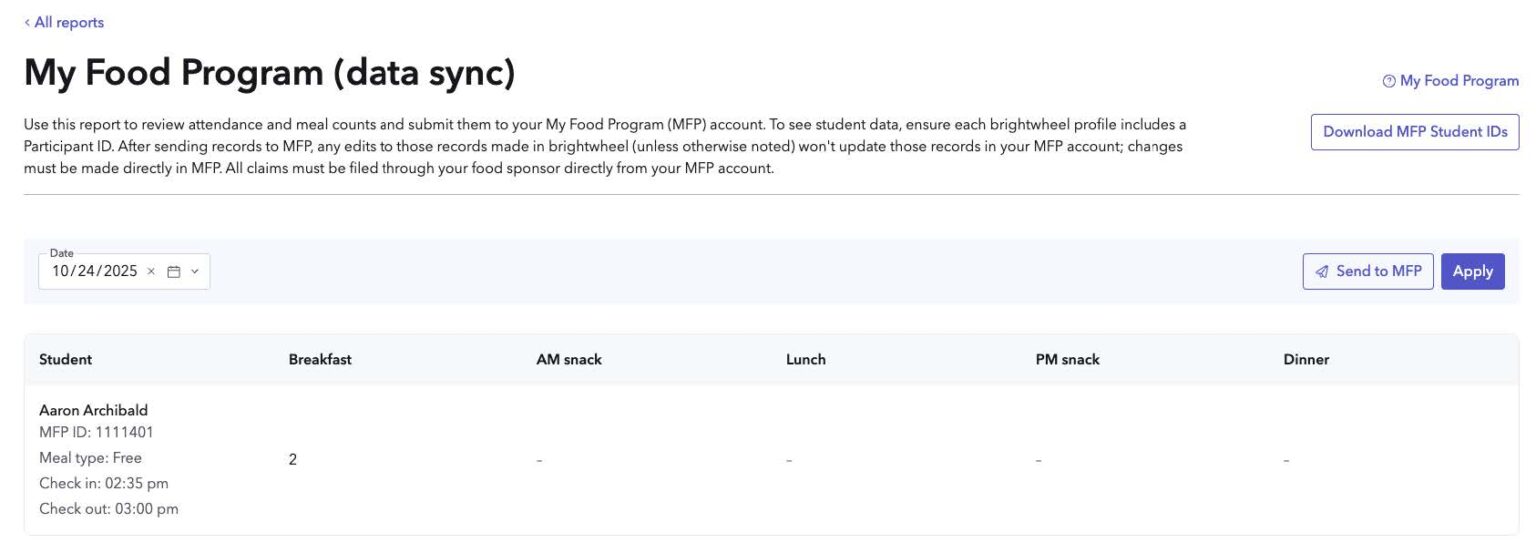Click the help circle icon beside My Food Program
This screenshot has width=1536, height=553.
[x=1389, y=82]
